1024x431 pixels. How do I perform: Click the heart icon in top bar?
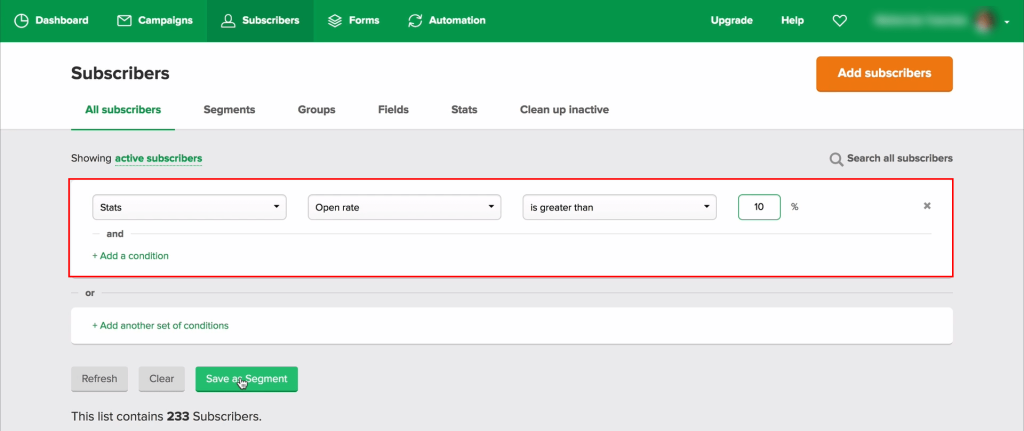click(840, 20)
